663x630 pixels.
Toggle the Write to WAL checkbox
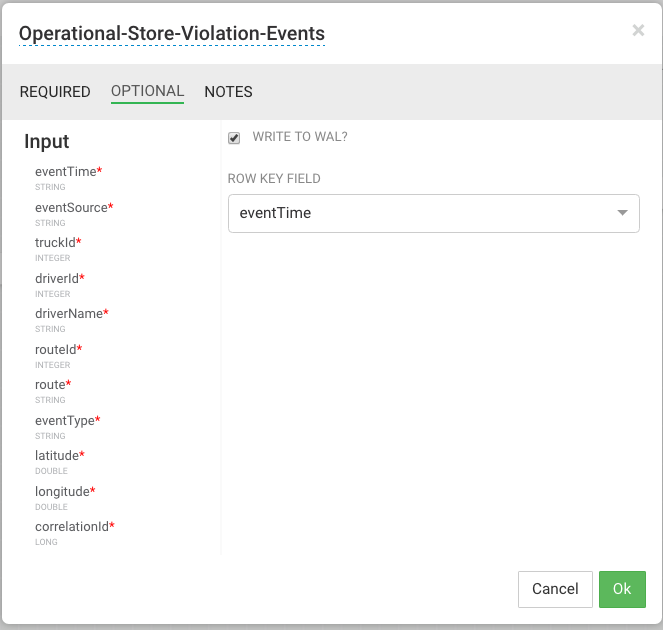pos(234,138)
